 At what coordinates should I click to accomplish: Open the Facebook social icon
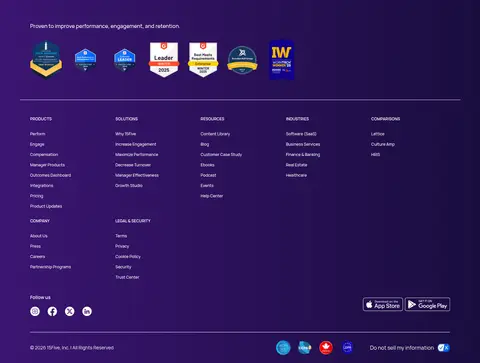pyautogui.click(x=52, y=311)
